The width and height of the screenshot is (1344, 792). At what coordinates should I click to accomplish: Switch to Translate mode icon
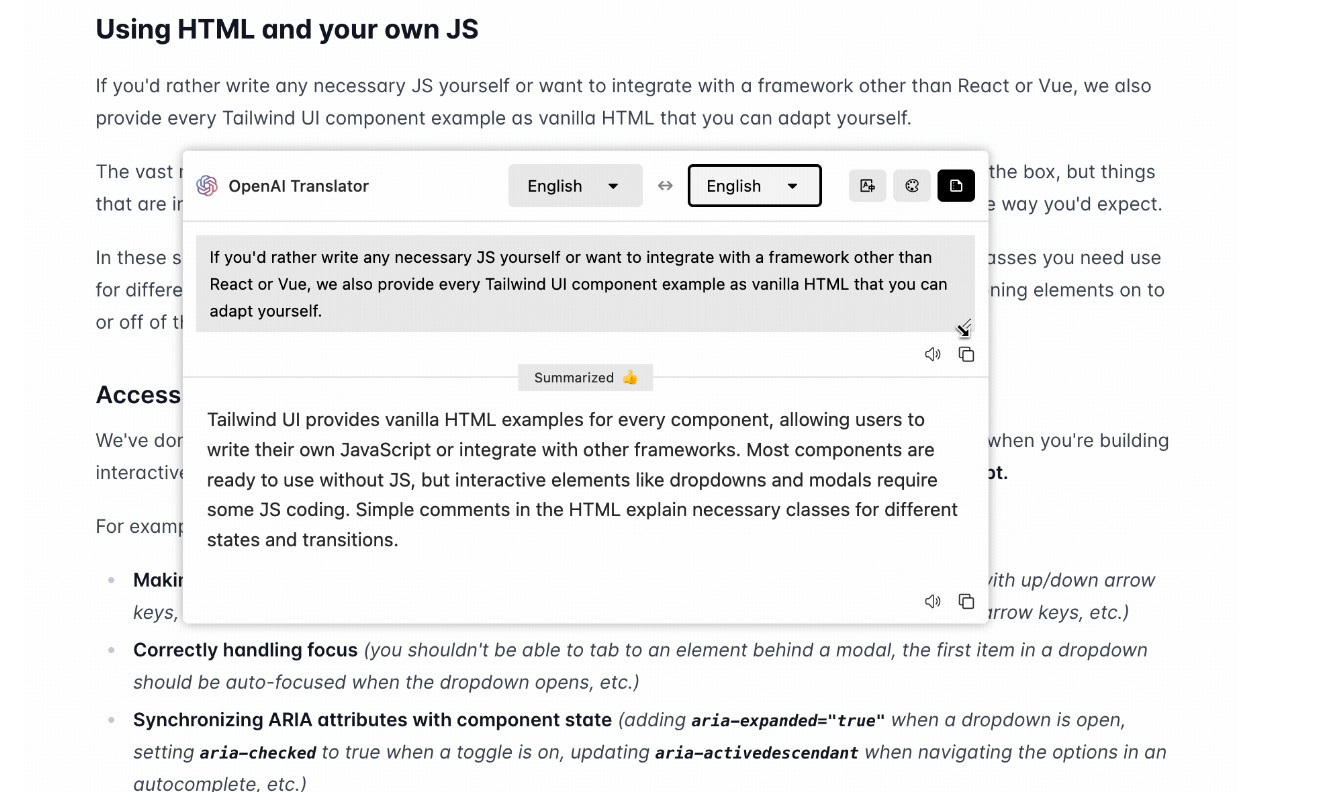click(x=867, y=186)
